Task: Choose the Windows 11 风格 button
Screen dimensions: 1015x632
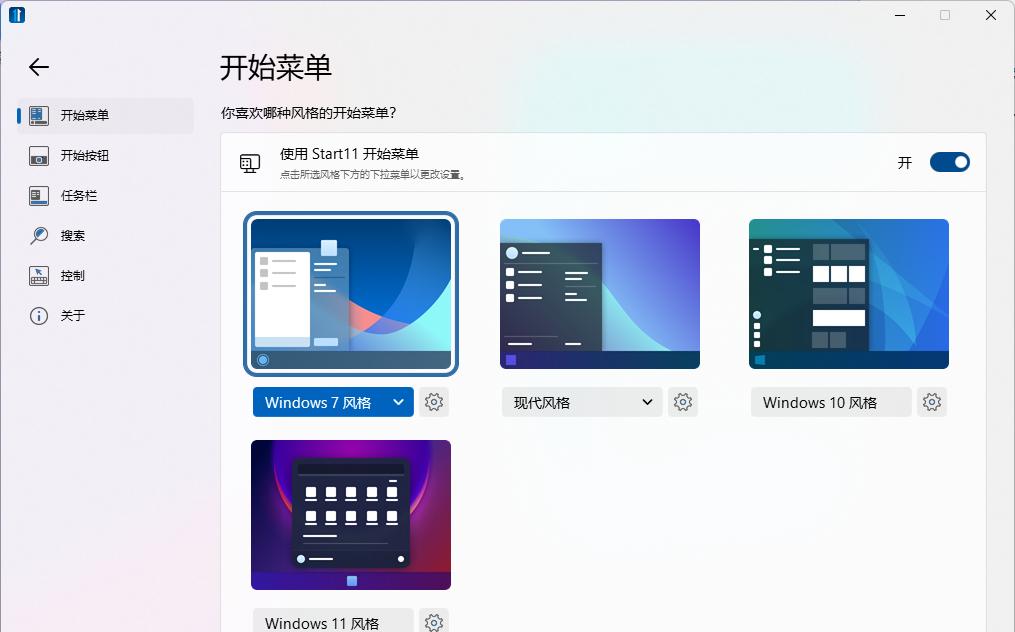Action: pos(333,622)
